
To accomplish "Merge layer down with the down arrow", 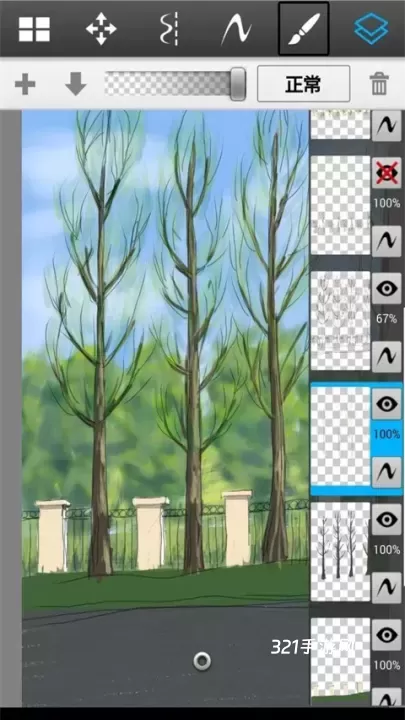I will click(x=76, y=84).
